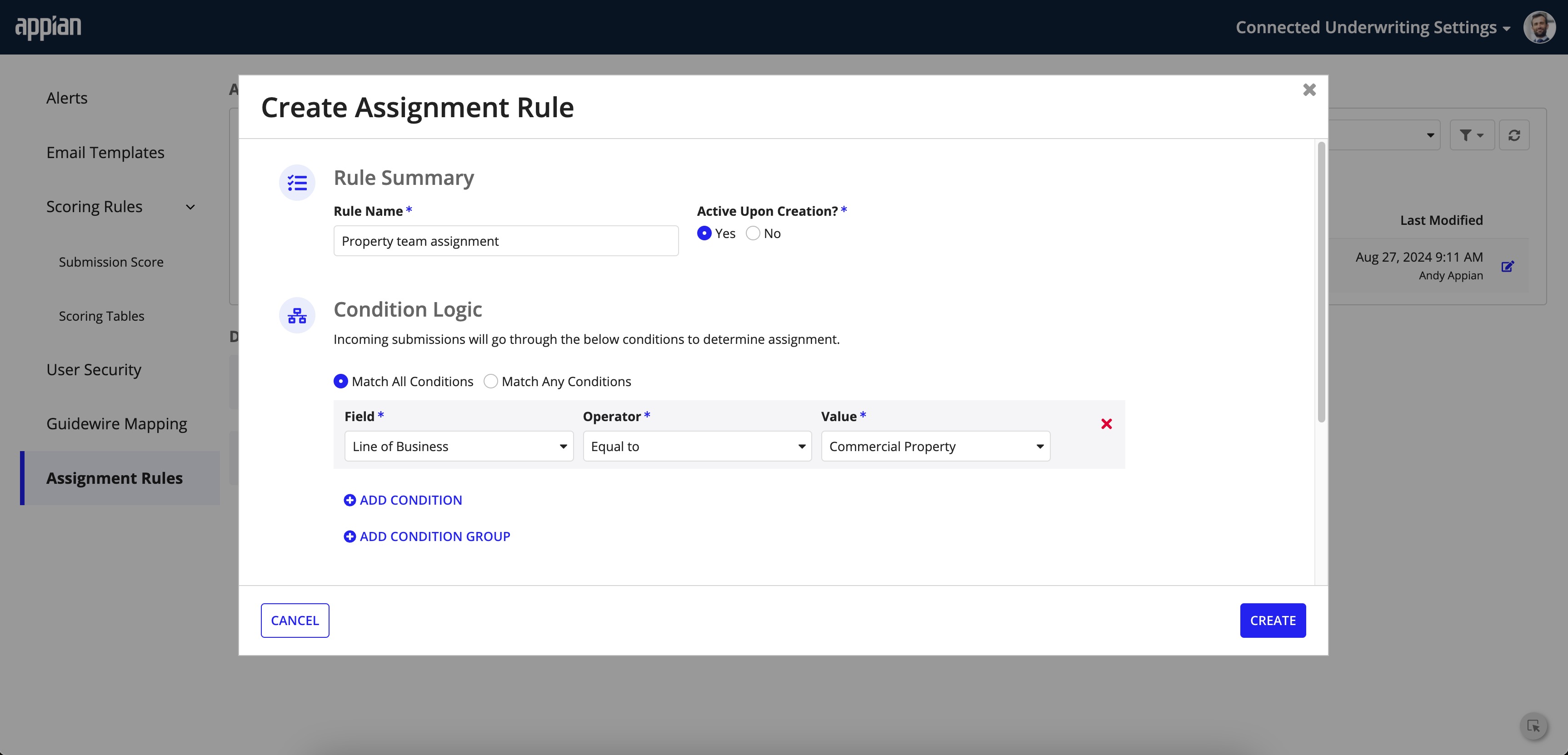Click the Rule Summary checklist icon
The height and width of the screenshot is (755, 1568).
point(297,183)
